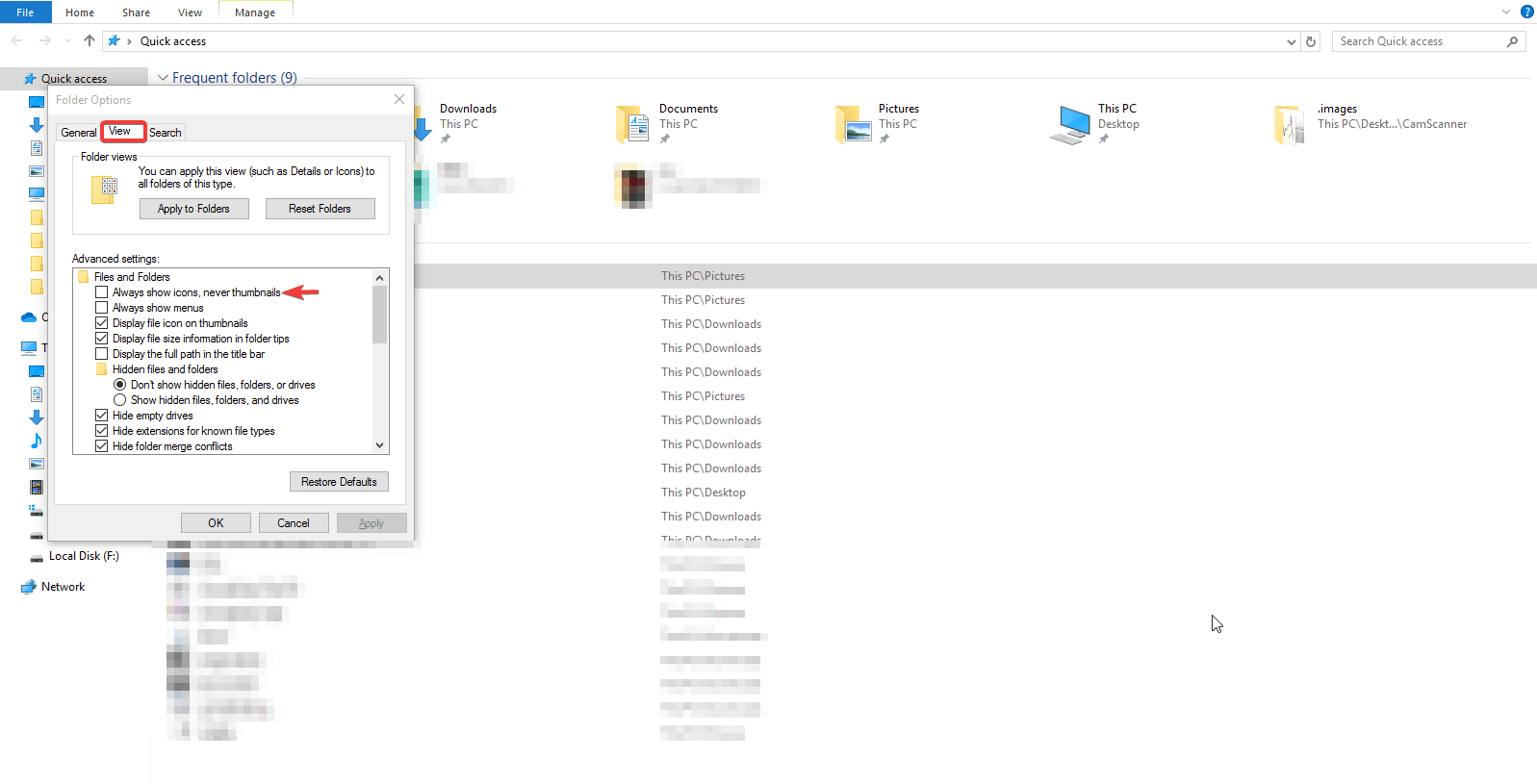
Task: Uncheck Hide extensions for known file types
Action: tap(101, 431)
